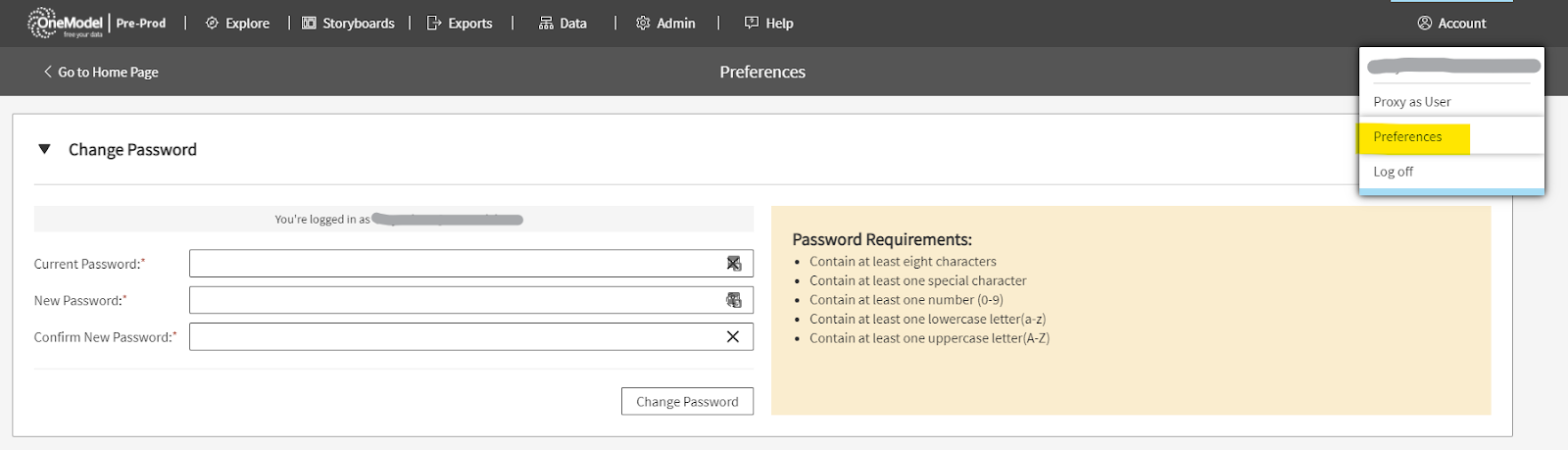The width and height of the screenshot is (1568, 450).
Task: Focus the New Password input field
Action: click(451, 300)
